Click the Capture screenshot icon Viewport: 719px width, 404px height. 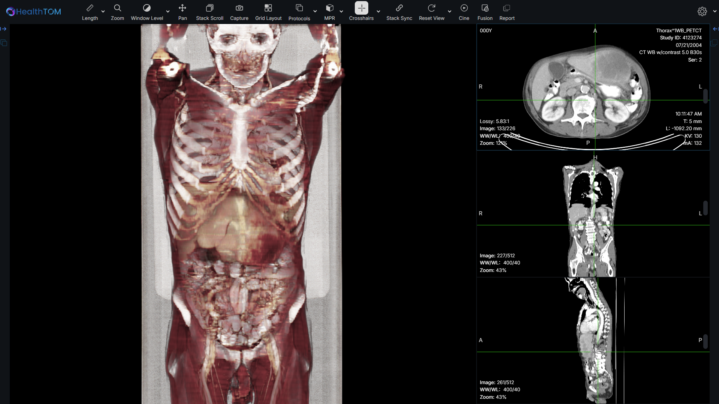tap(239, 11)
